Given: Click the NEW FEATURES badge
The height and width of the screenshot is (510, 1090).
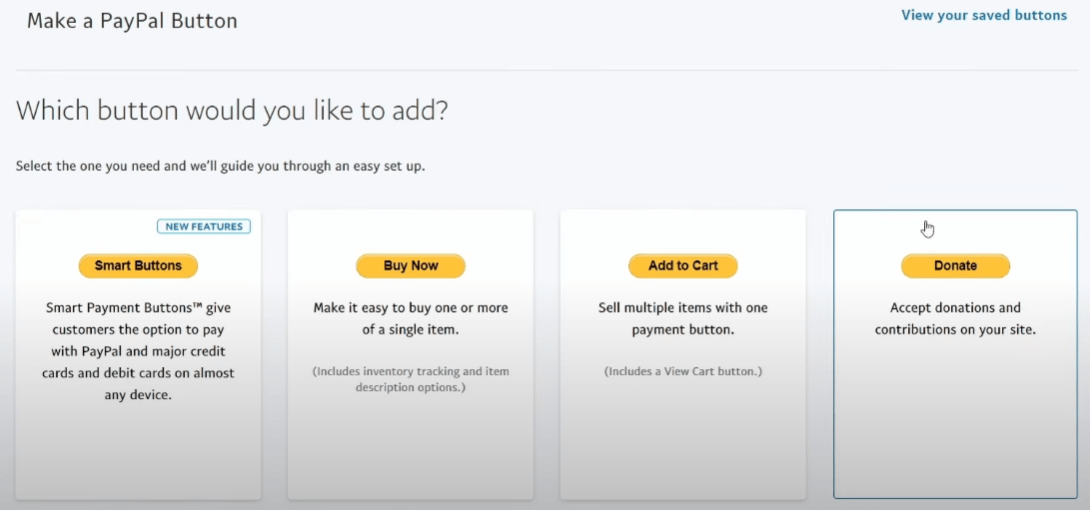Looking at the screenshot, I should (x=204, y=226).
